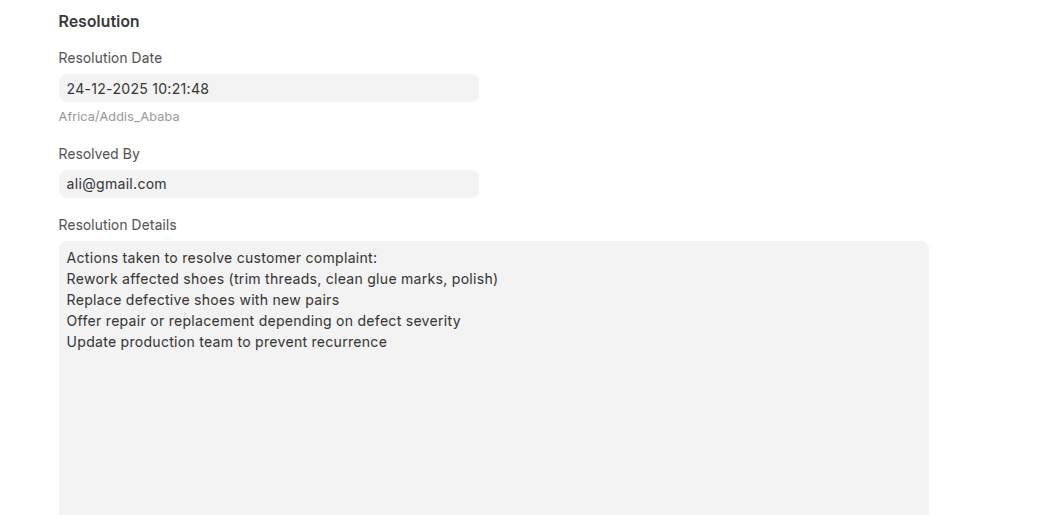
Task: Click the text 'ali@gmail.com'
Action: [x=116, y=184]
